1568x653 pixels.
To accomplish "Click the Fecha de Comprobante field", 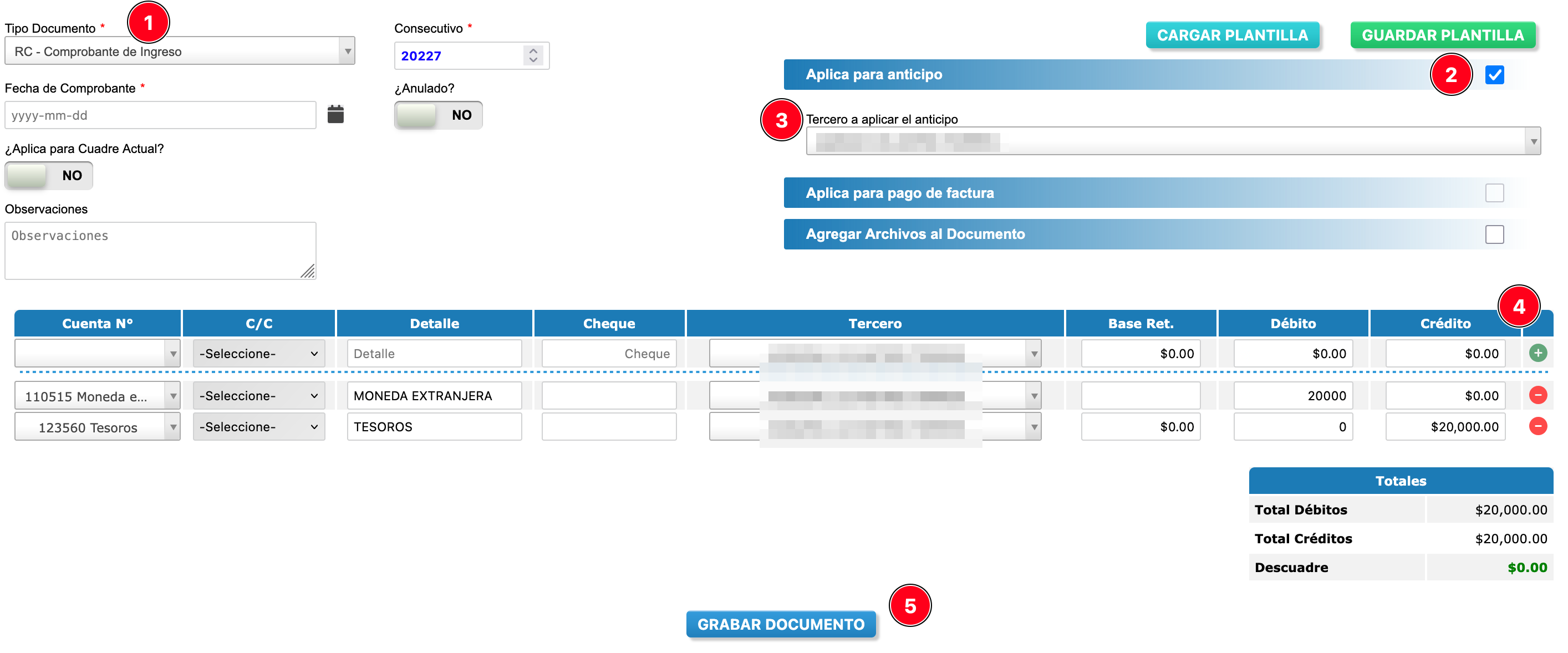I will coord(160,114).
